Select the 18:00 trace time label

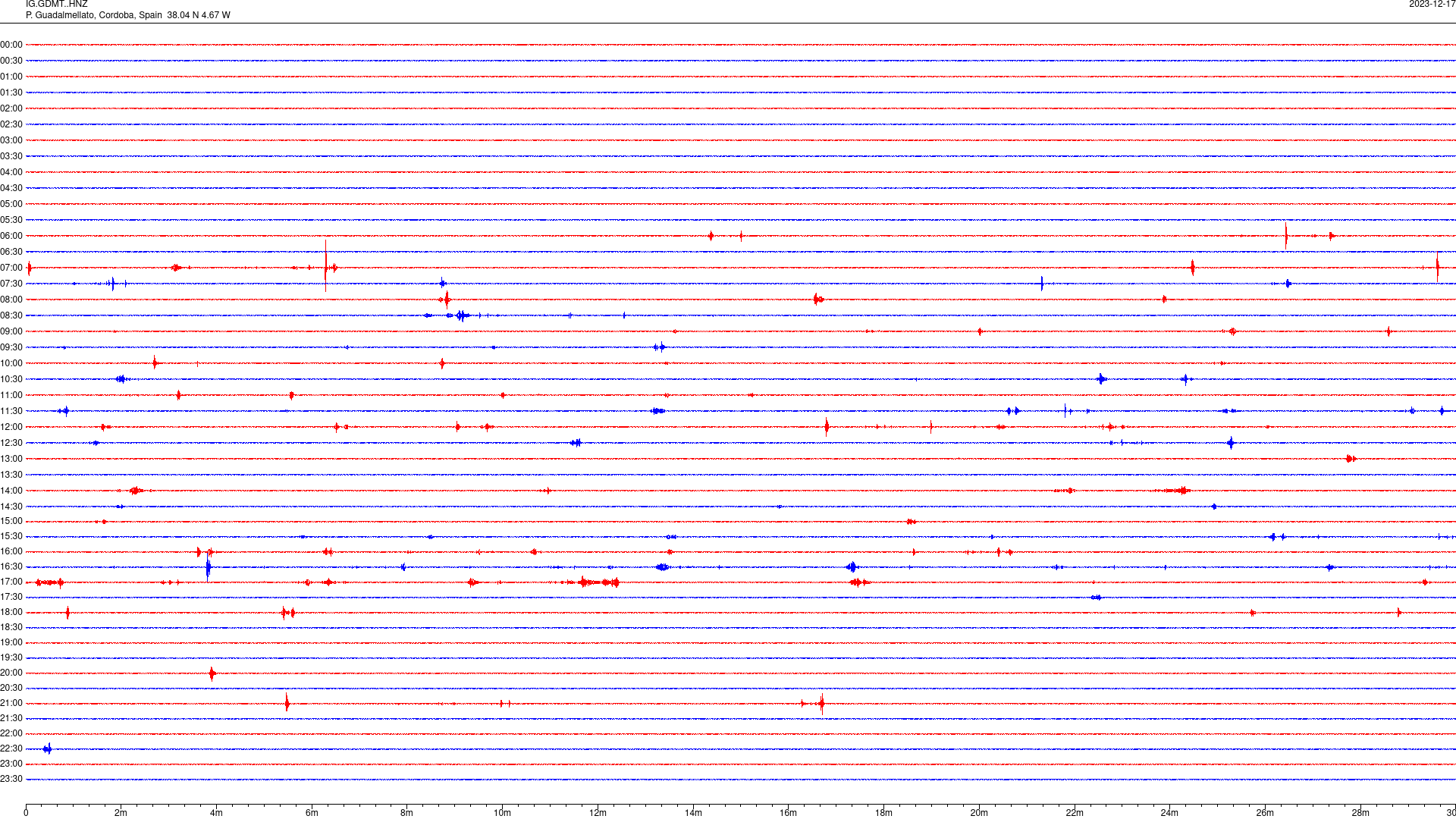pyautogui.click(x=11, y=612)
